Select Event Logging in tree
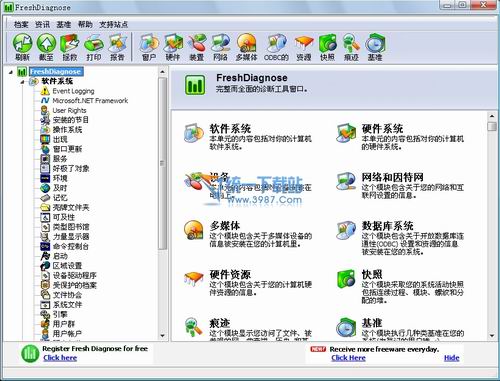 (x=73, y=91)
